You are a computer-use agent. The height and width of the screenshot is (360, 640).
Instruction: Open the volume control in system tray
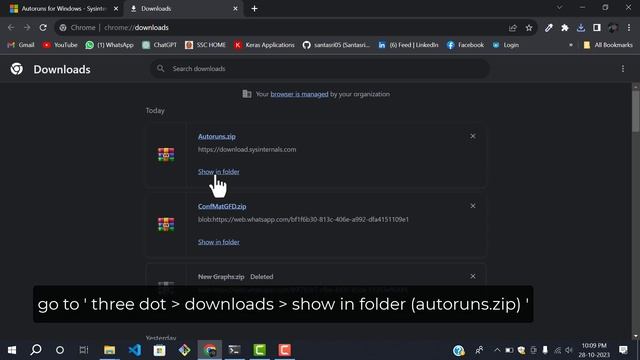point(569,350)
